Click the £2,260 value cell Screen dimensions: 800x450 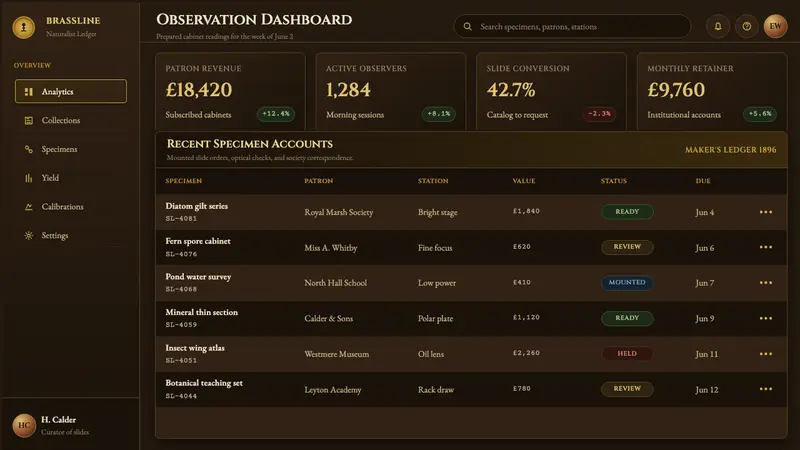coord(526,353)
